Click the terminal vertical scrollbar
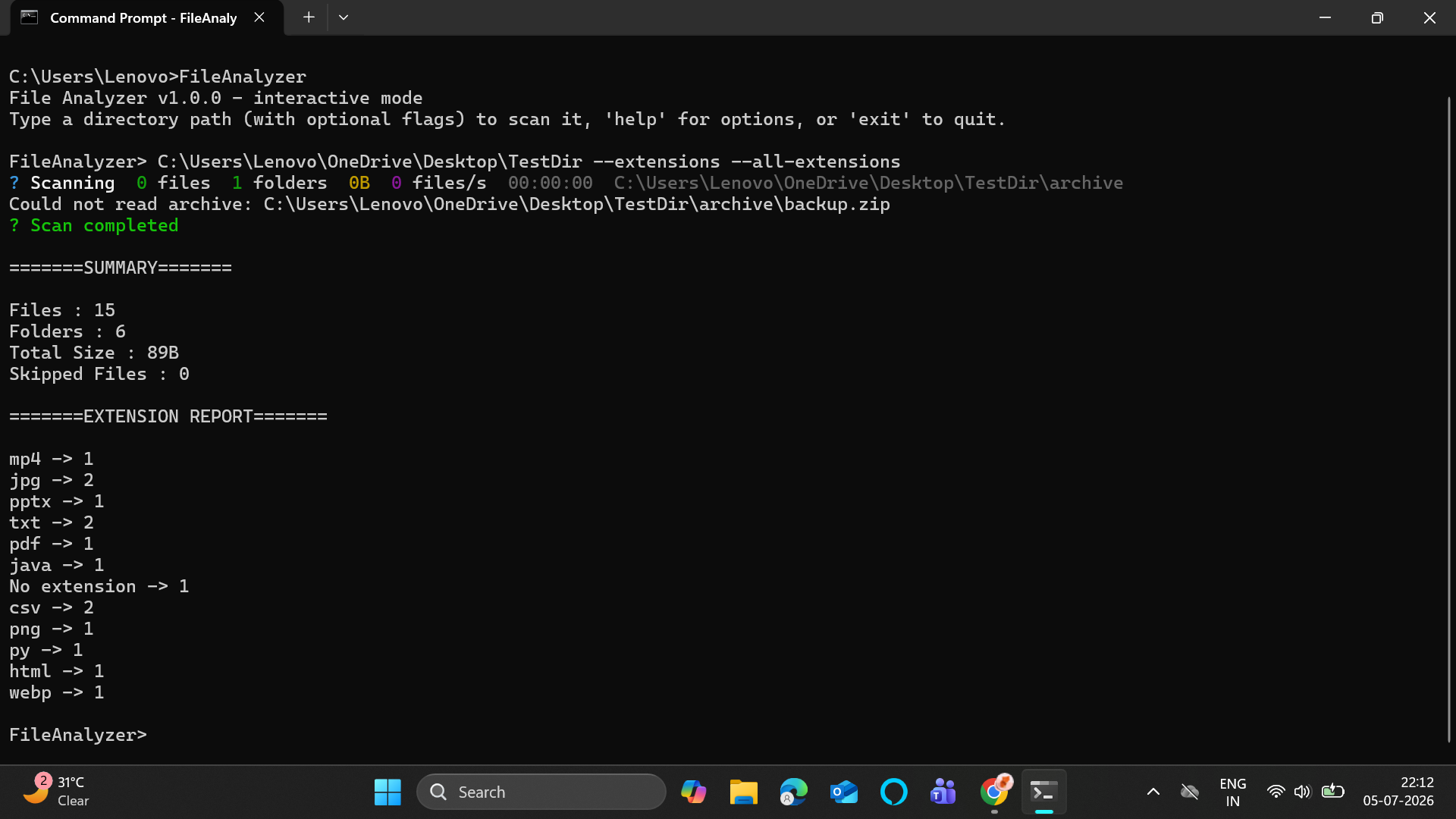The height and width of the screenshot is (819, 1456). [1448, 419]
